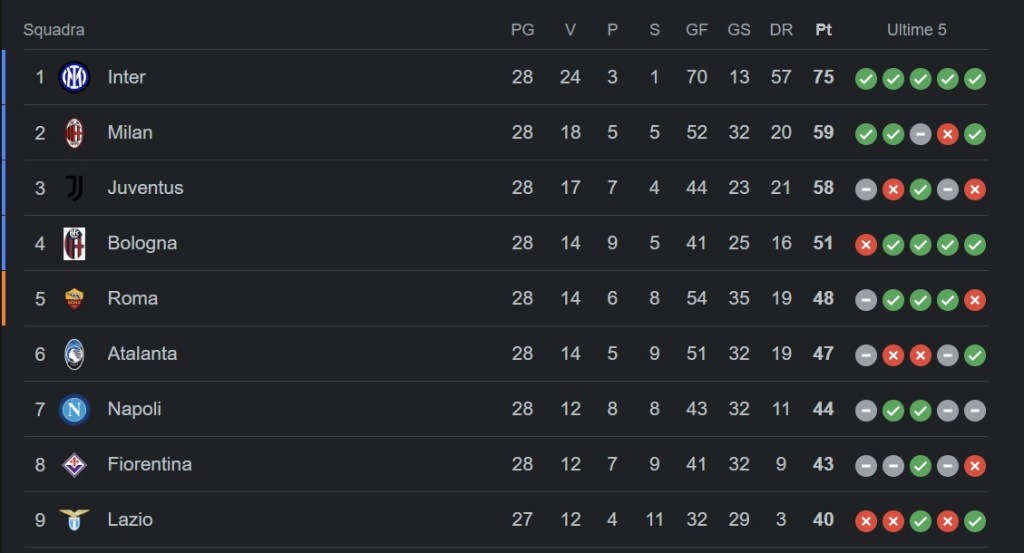The height and width of the screenshot is (553, 1024).
Task: Click the Squadra column header
Action: pyautogui.click(x=54, y=30)
